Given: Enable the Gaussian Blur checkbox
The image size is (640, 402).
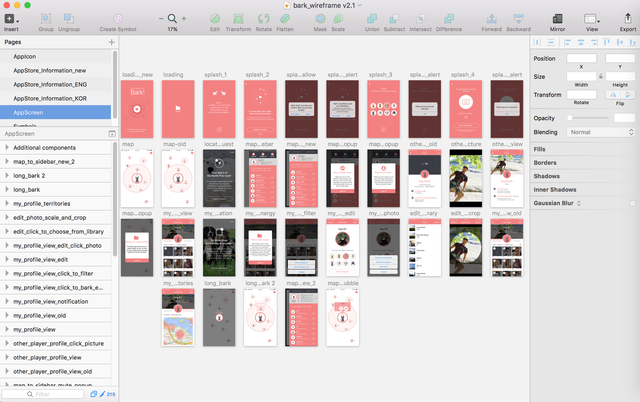Looking at the screenshot, I should click(x=632, y=203).
